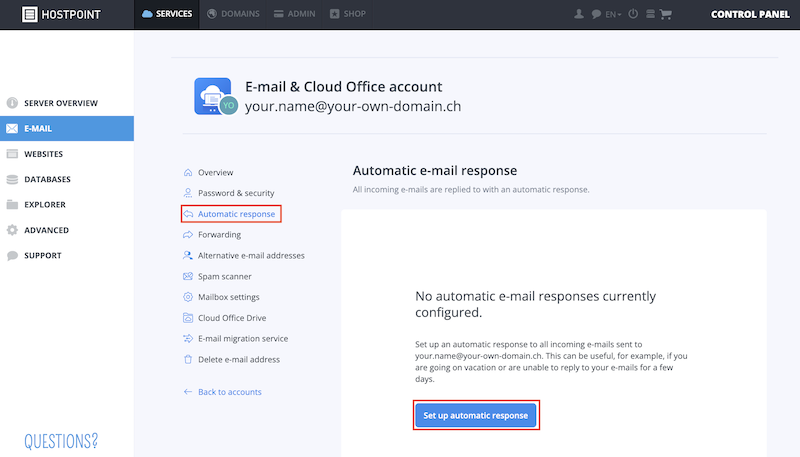Open Support in the sidebar
Viewport: 800px width, 457px height.
[67, 256]
